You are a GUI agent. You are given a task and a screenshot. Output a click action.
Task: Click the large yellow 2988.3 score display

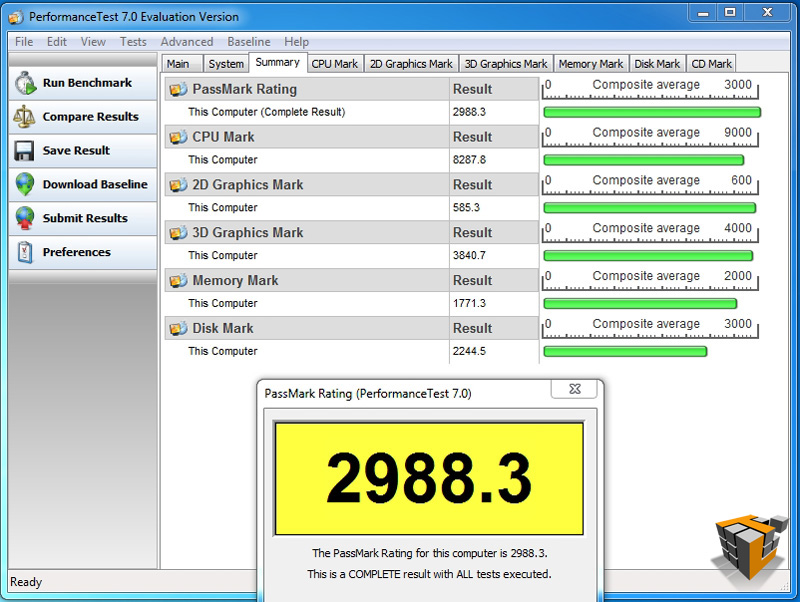pyautogui.click(x=429, y=479)
